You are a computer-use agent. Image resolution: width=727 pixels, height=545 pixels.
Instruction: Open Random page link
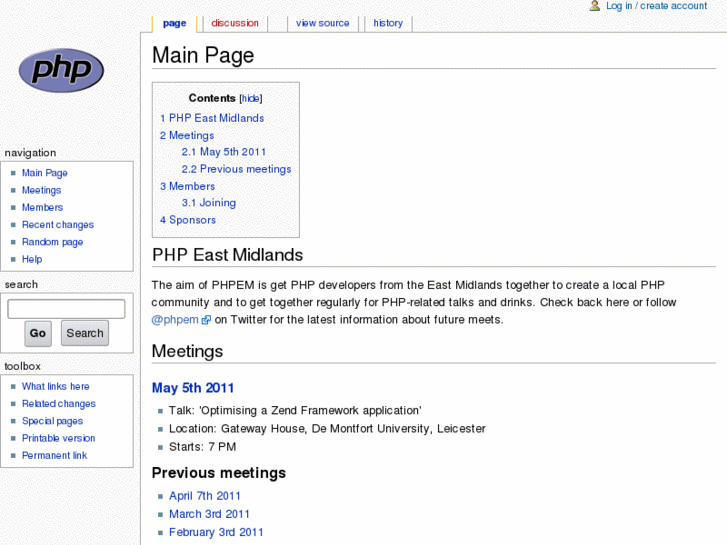tap(52, 242)
